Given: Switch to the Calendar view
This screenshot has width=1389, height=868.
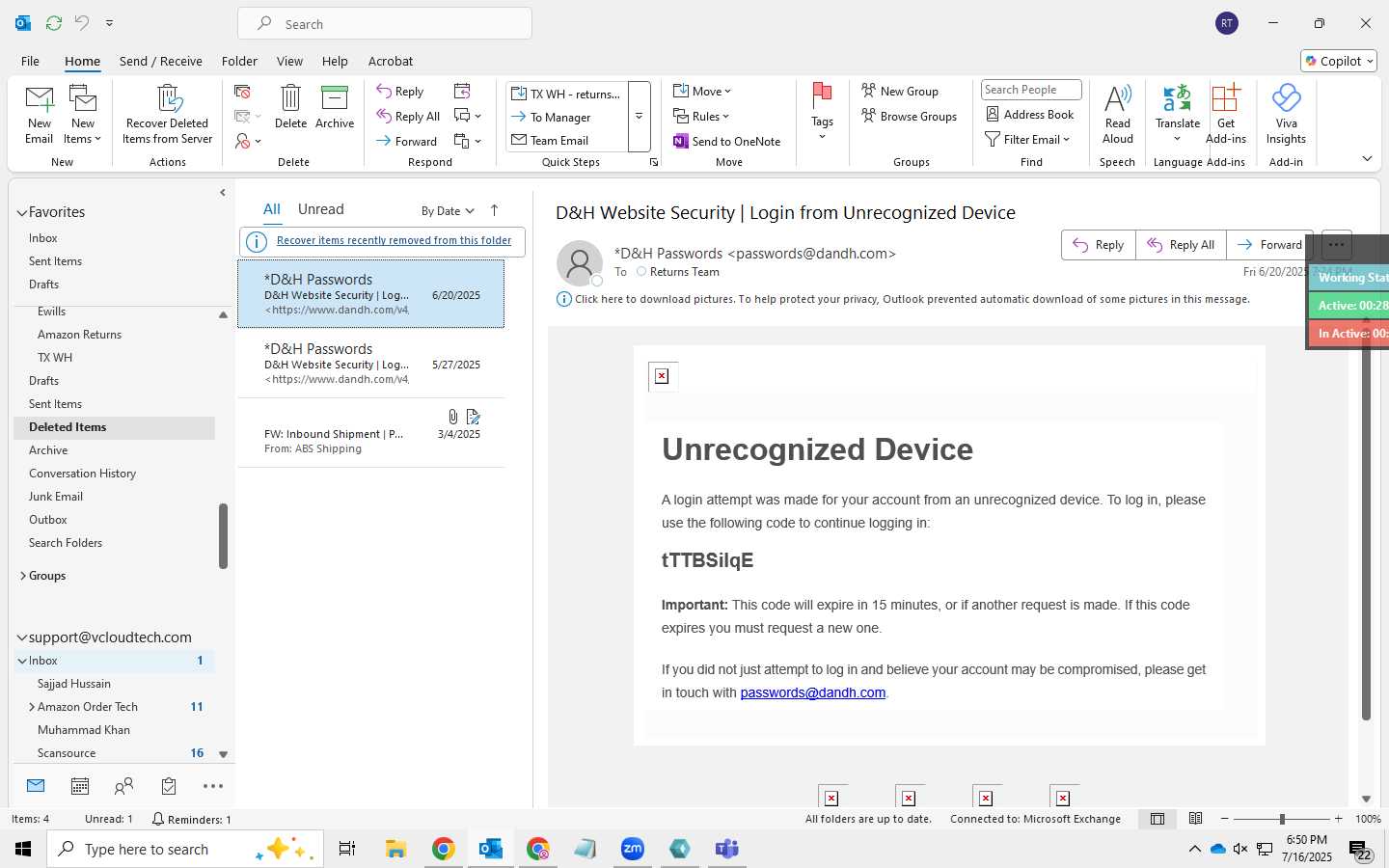Looking at the screenshot, I should click(80, 786).
